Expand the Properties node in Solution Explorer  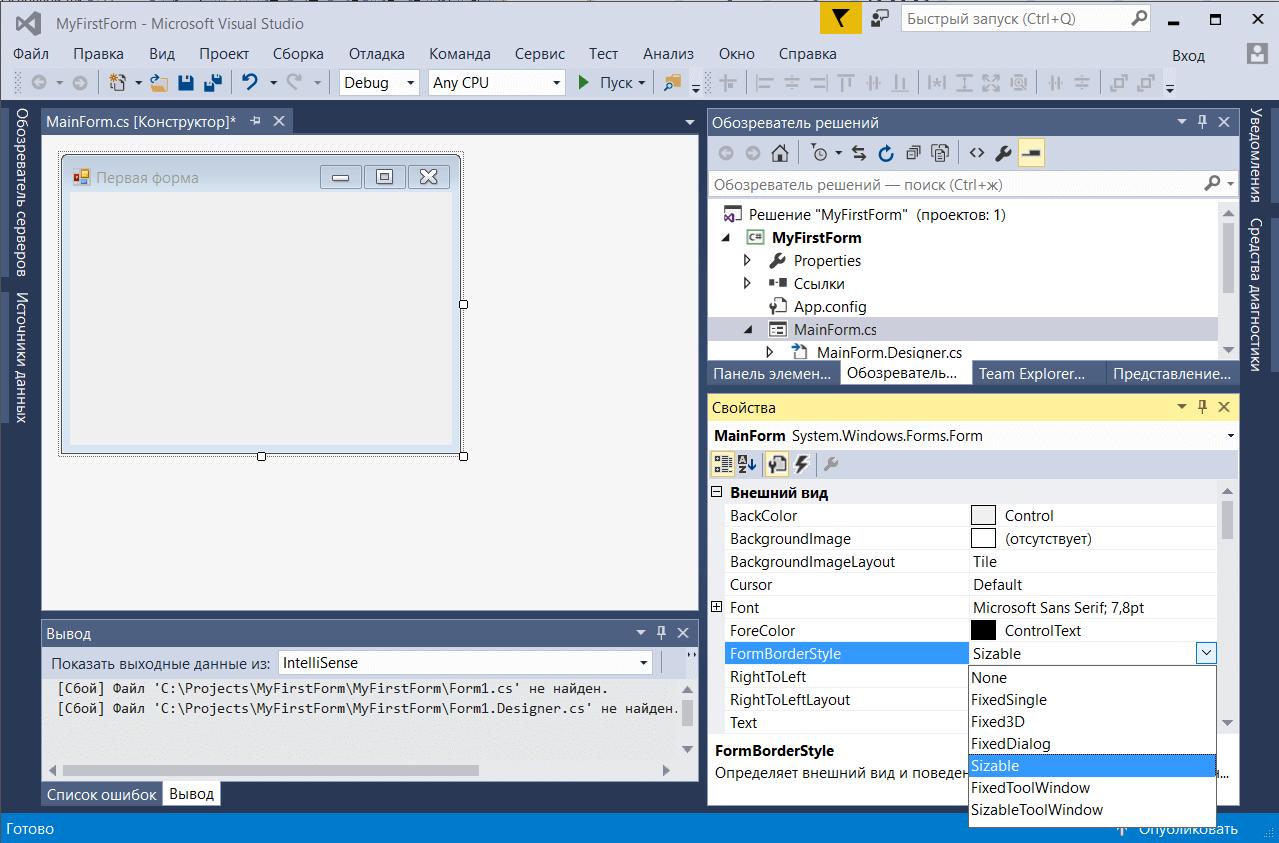pos(747,261)
